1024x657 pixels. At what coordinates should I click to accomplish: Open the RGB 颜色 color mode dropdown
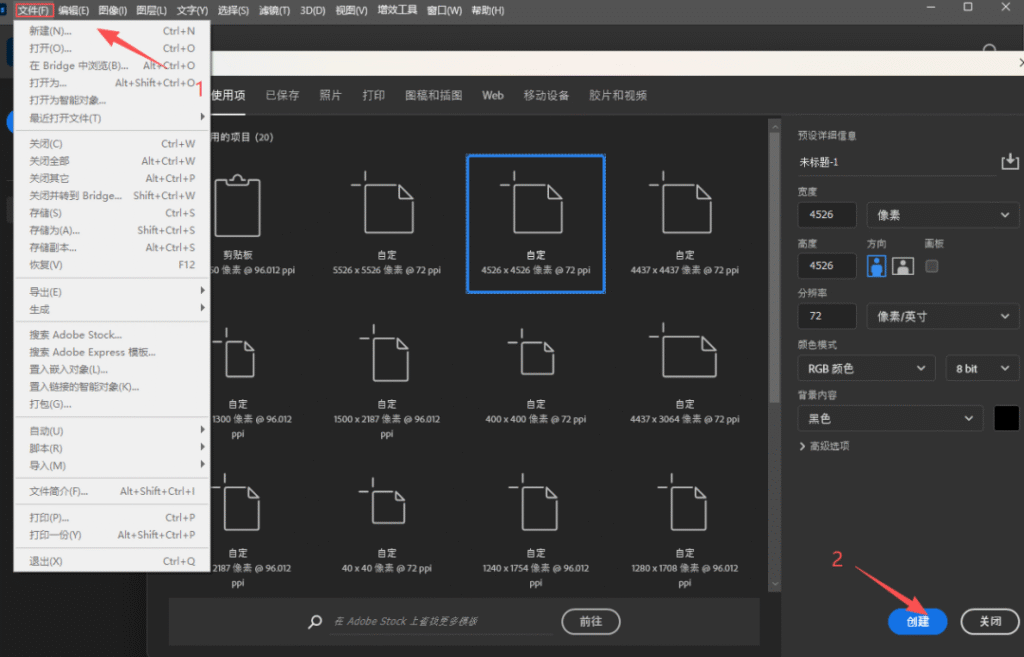[x=867, y=368]
